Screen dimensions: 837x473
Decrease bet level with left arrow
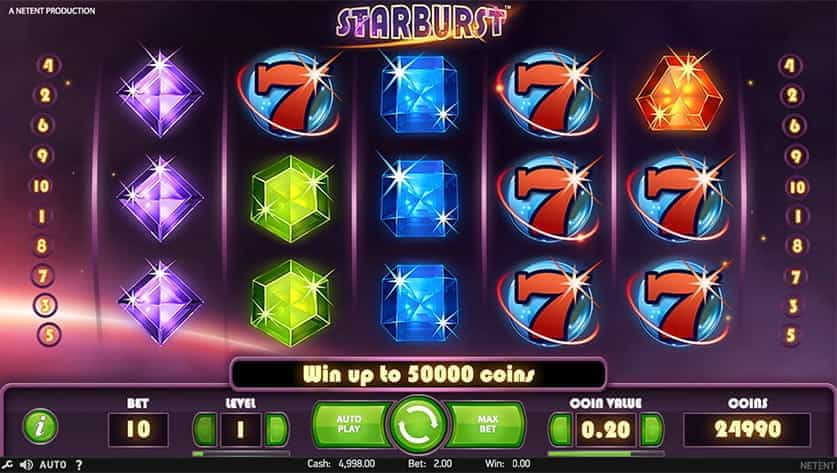pyautogui.click(x=206, y=429)
